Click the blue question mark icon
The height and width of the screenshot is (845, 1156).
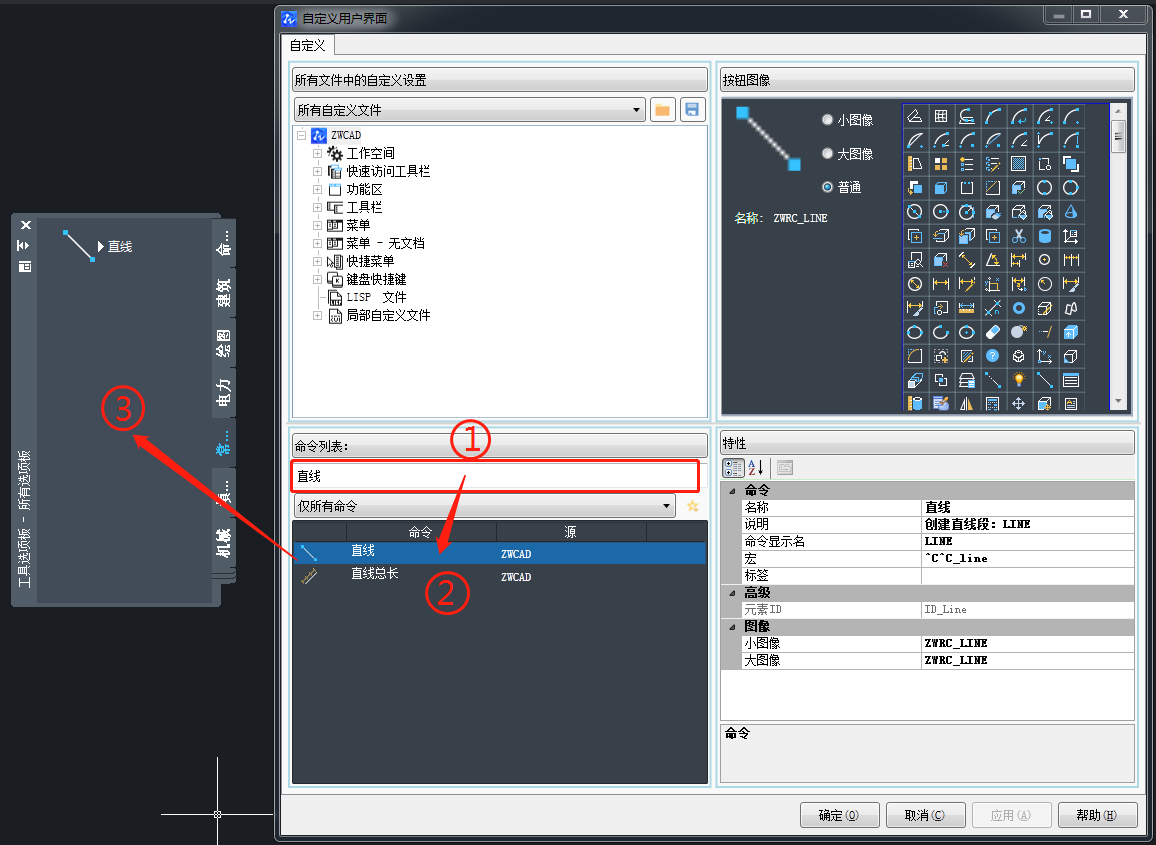[992, 356]
